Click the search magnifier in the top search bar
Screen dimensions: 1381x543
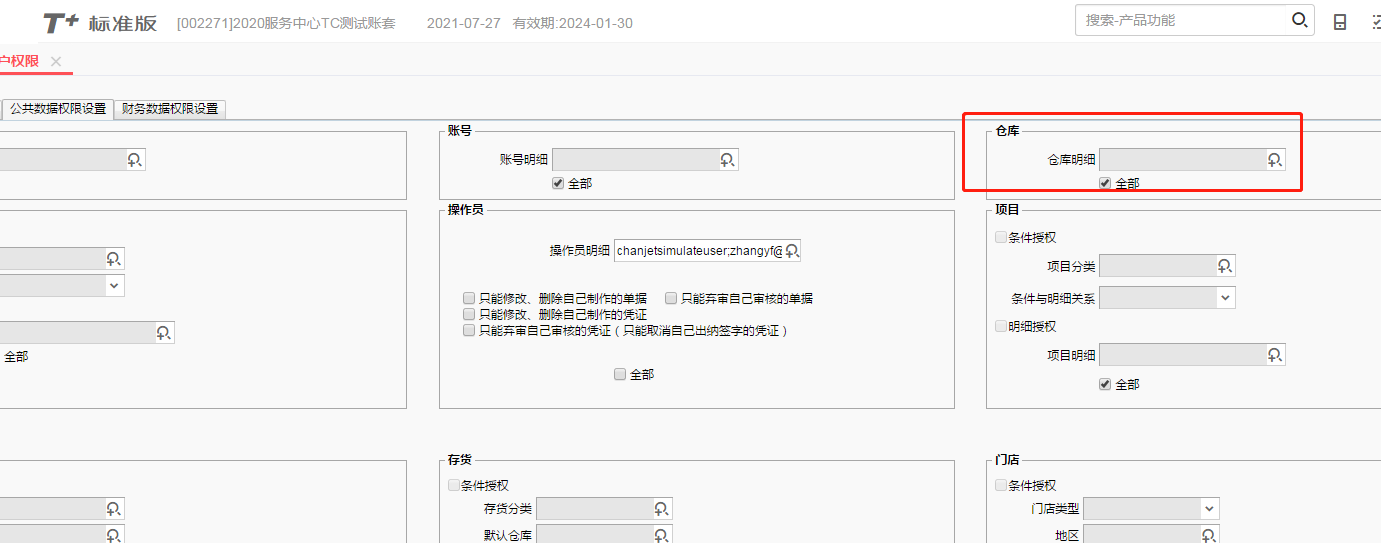1299,20
